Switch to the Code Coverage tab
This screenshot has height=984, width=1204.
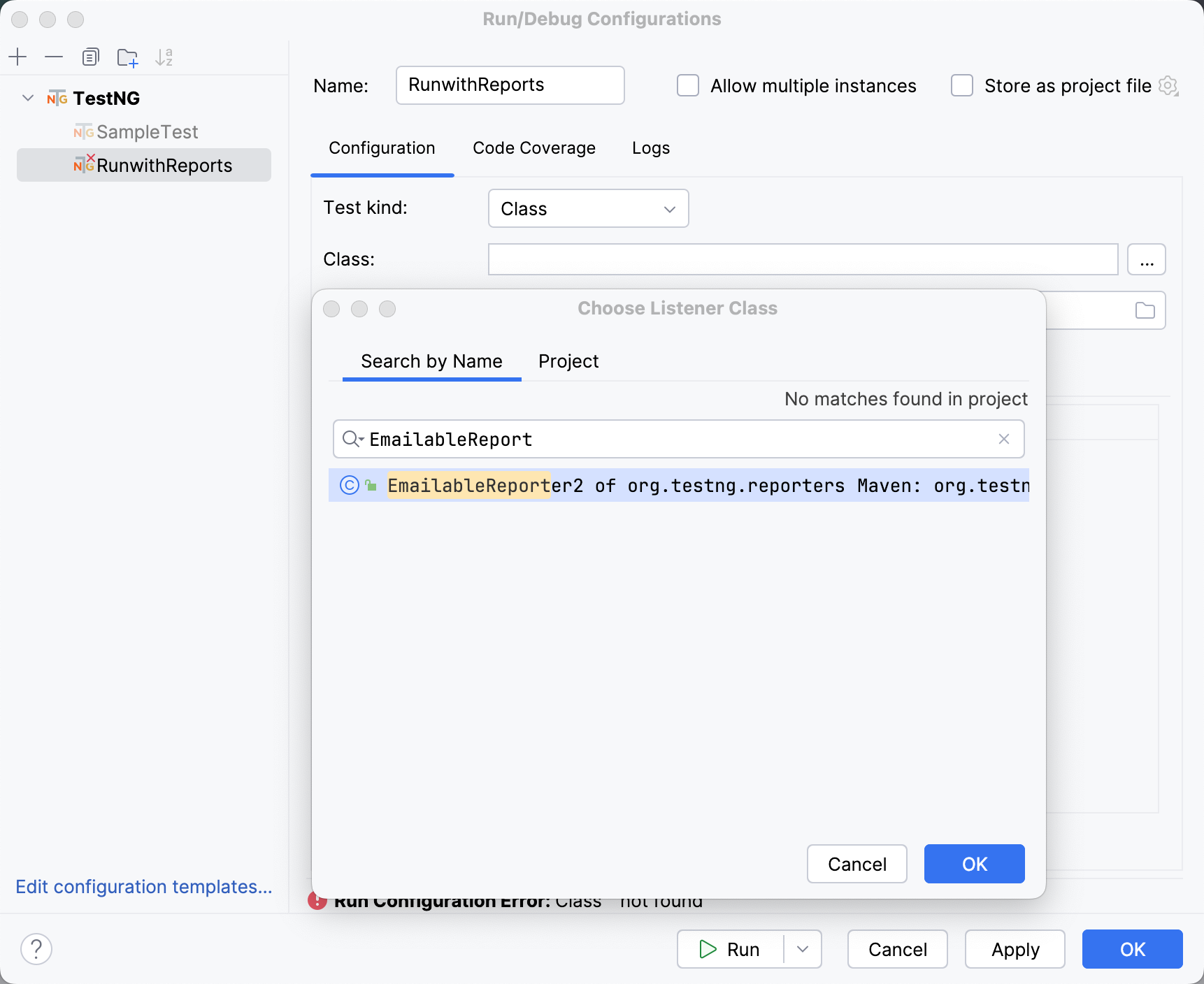(533, 148)
